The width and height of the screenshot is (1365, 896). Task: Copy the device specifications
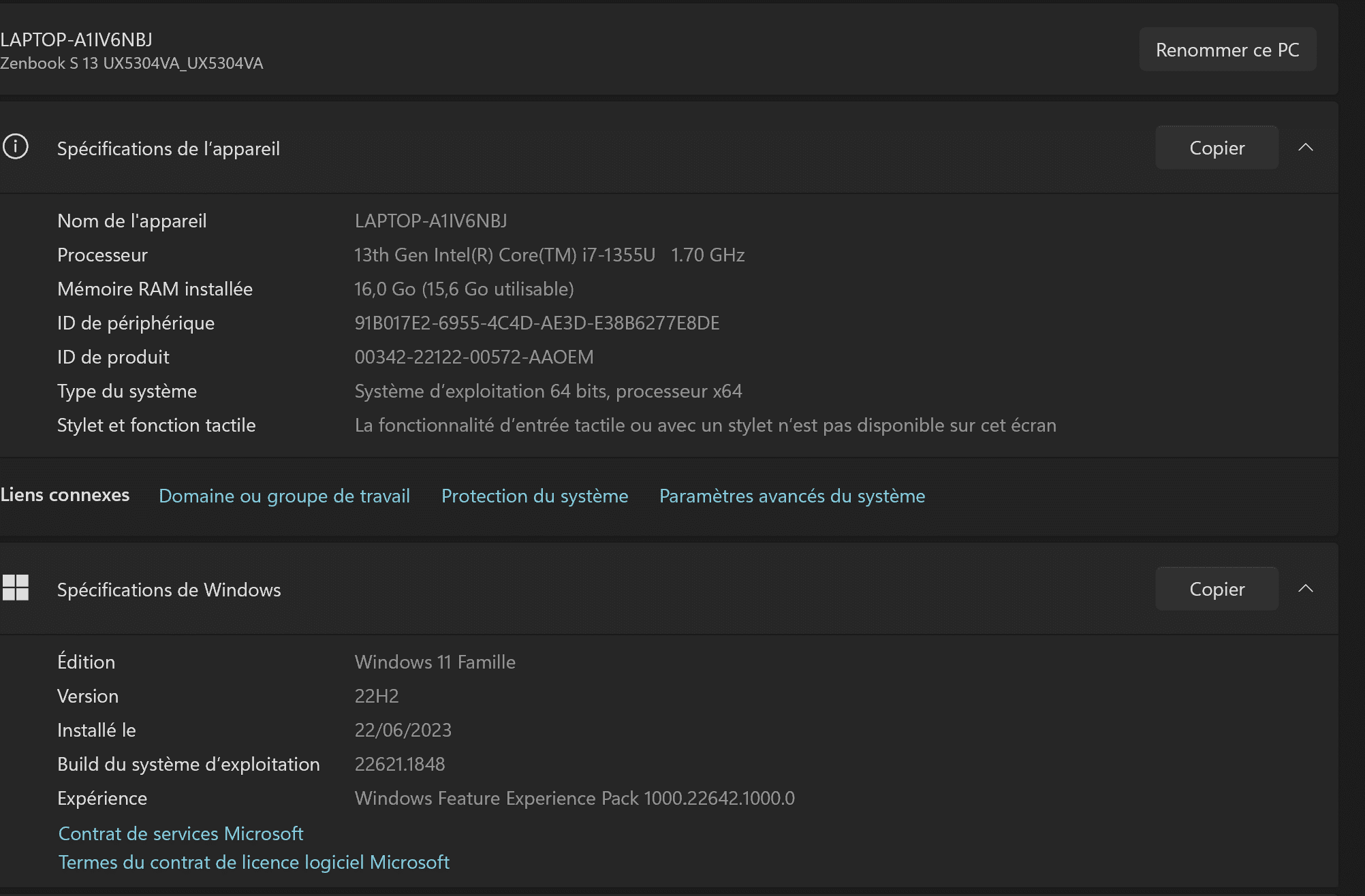point(1217,148)
